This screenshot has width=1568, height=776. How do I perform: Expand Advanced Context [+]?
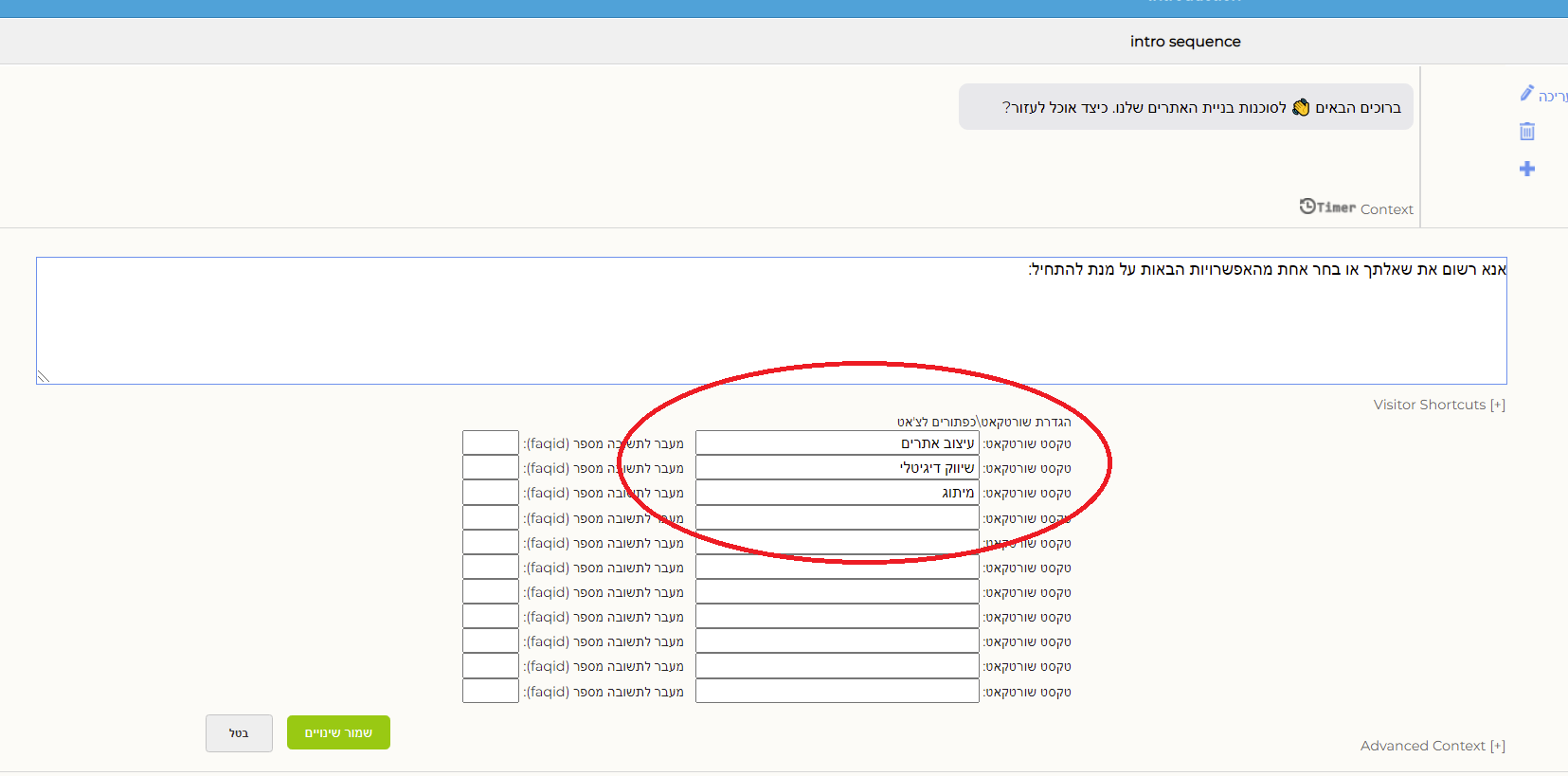tap(1433, 746)
